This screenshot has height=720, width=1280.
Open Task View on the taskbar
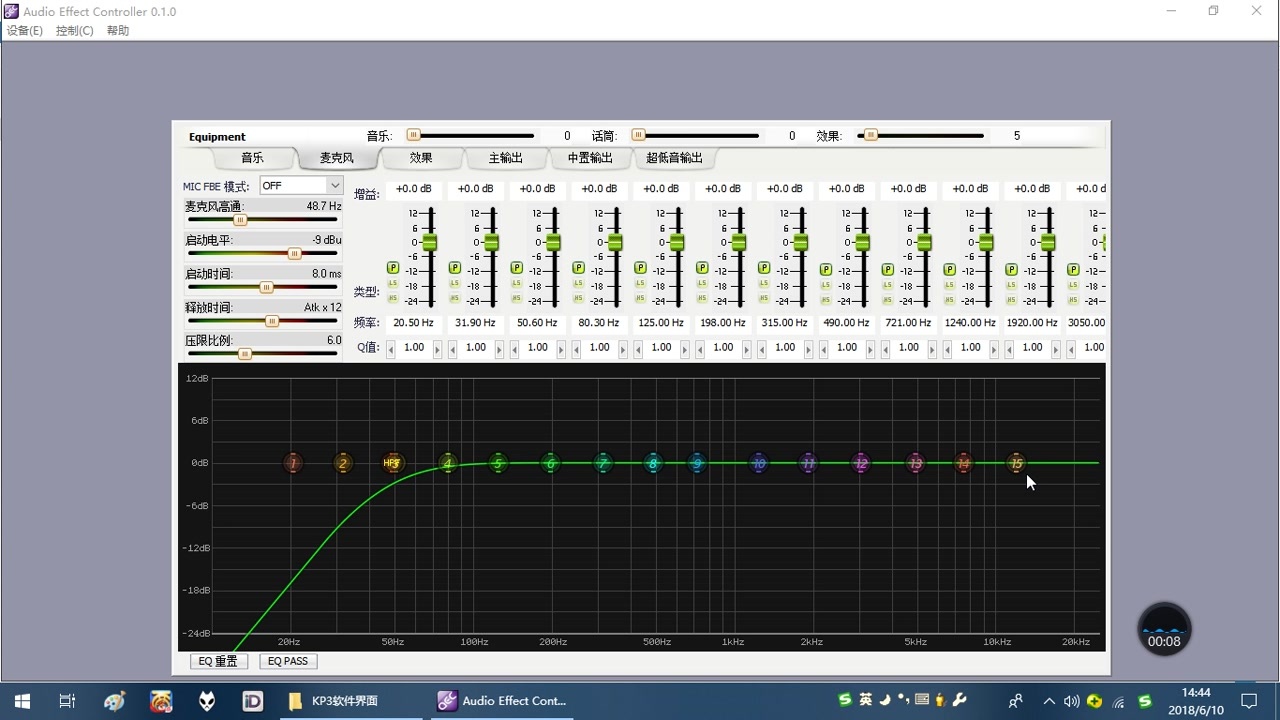click(67, 701)
